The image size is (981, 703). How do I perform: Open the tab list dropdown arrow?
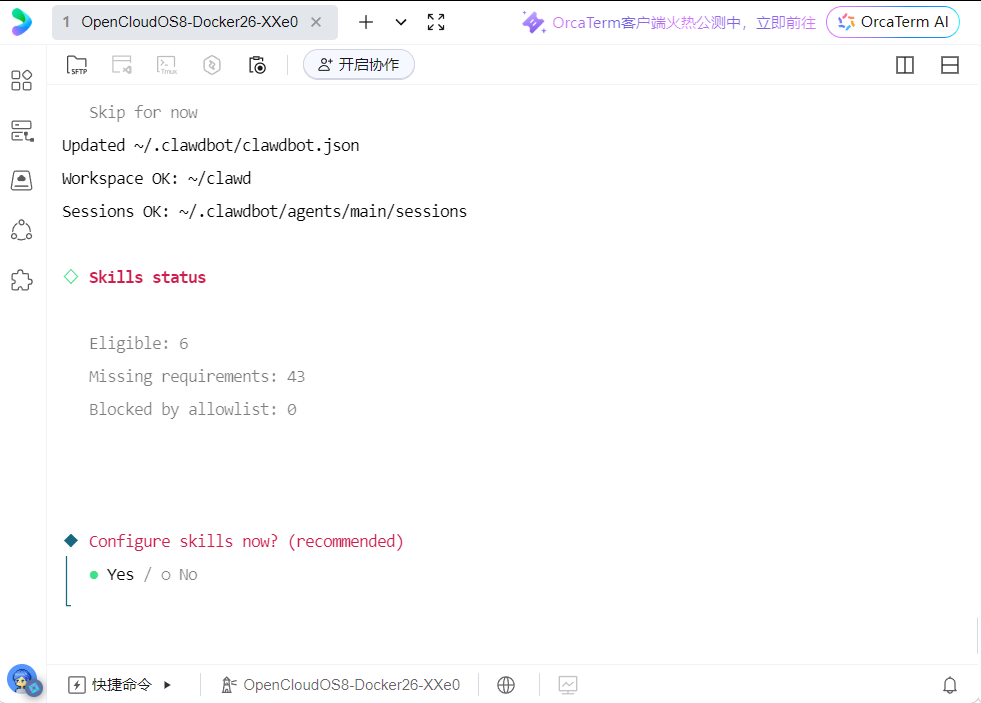click(401, 22)
